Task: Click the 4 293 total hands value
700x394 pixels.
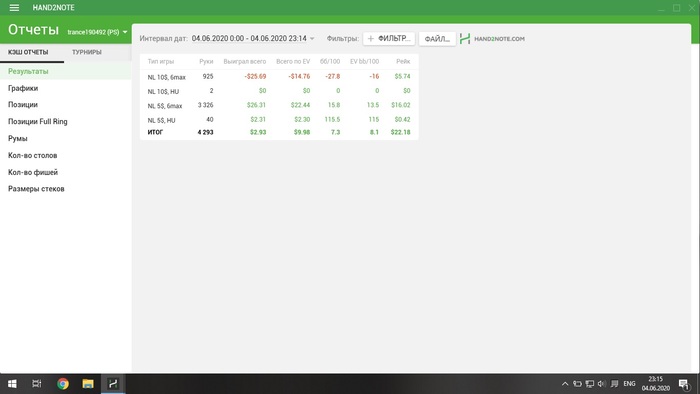Action: coord(205,133)
